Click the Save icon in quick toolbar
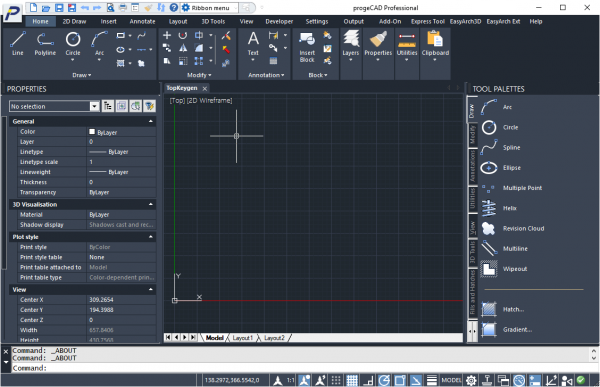 coord(59,8)
